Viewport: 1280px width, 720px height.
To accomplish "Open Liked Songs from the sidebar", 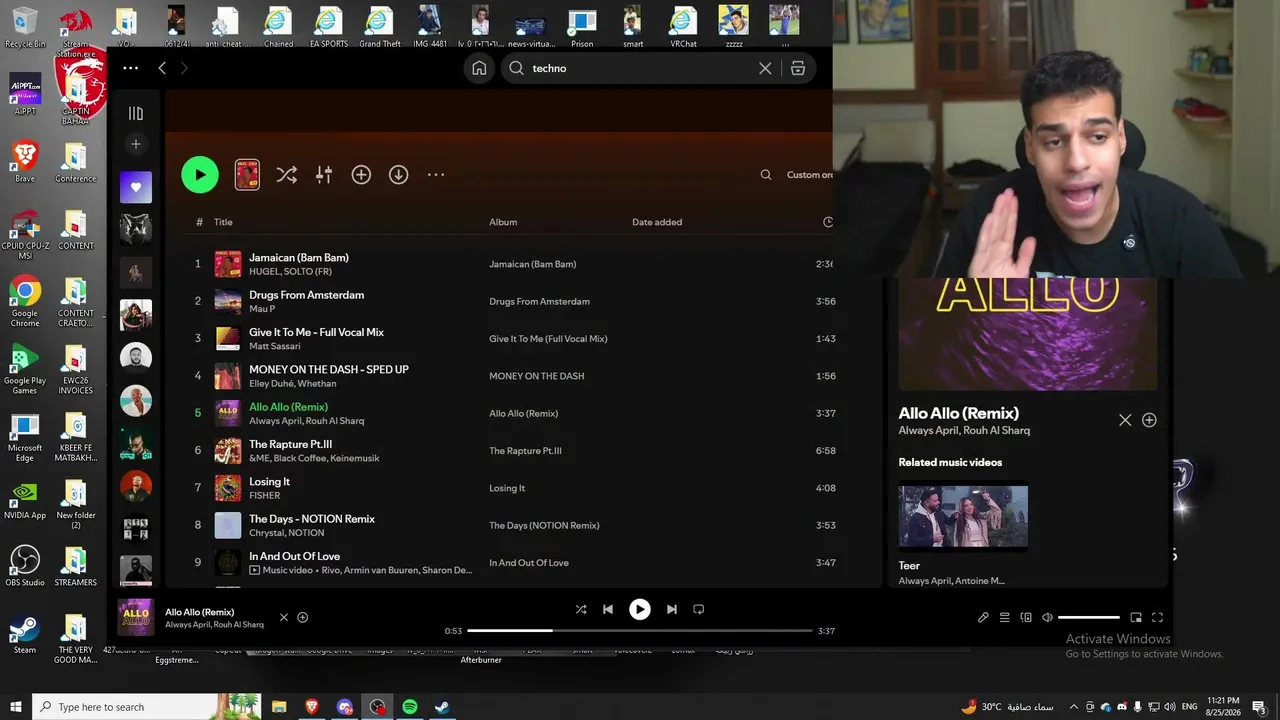I will (136, 187).
